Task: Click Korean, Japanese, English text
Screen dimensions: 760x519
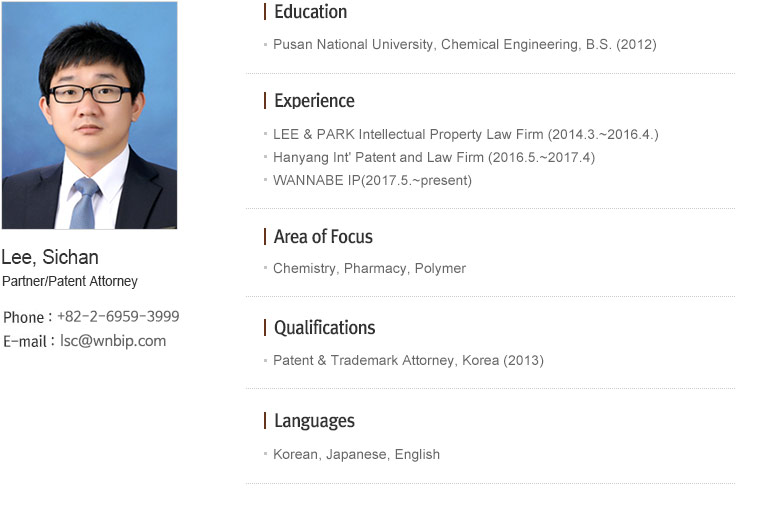Action: point(356,455)
